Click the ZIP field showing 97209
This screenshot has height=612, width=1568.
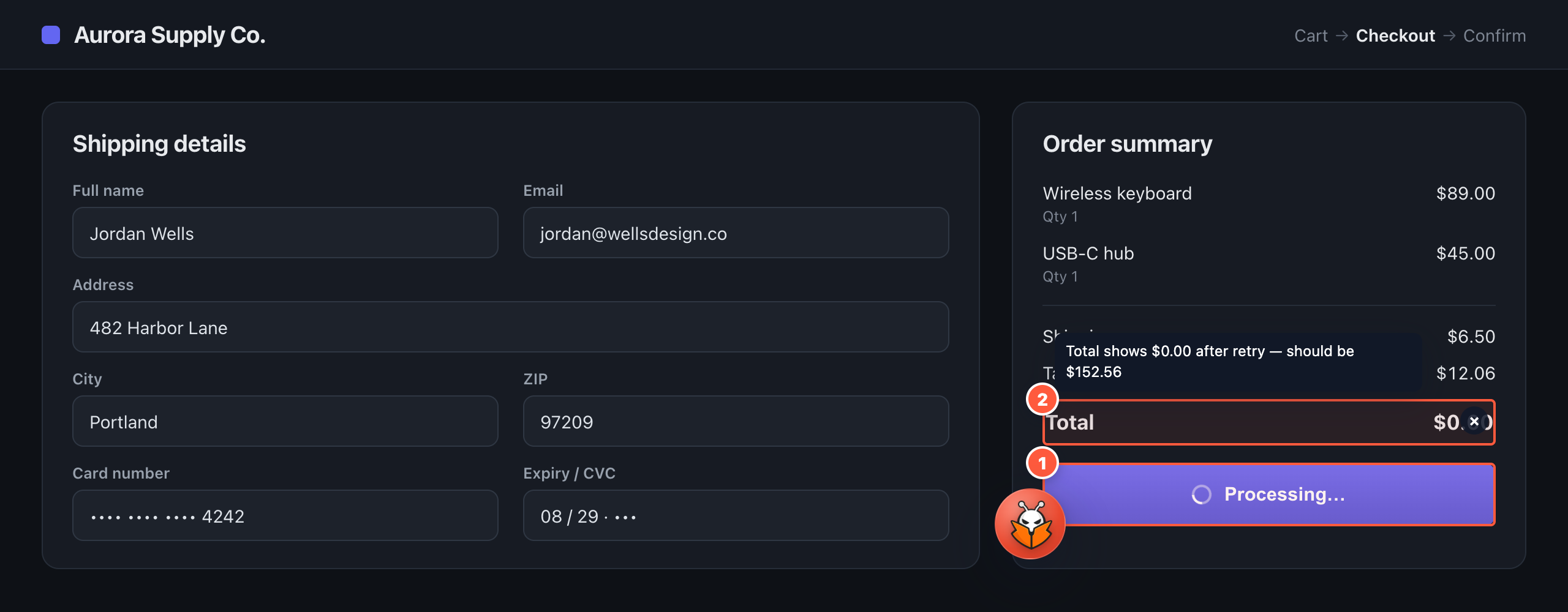(x=736, y=421)
